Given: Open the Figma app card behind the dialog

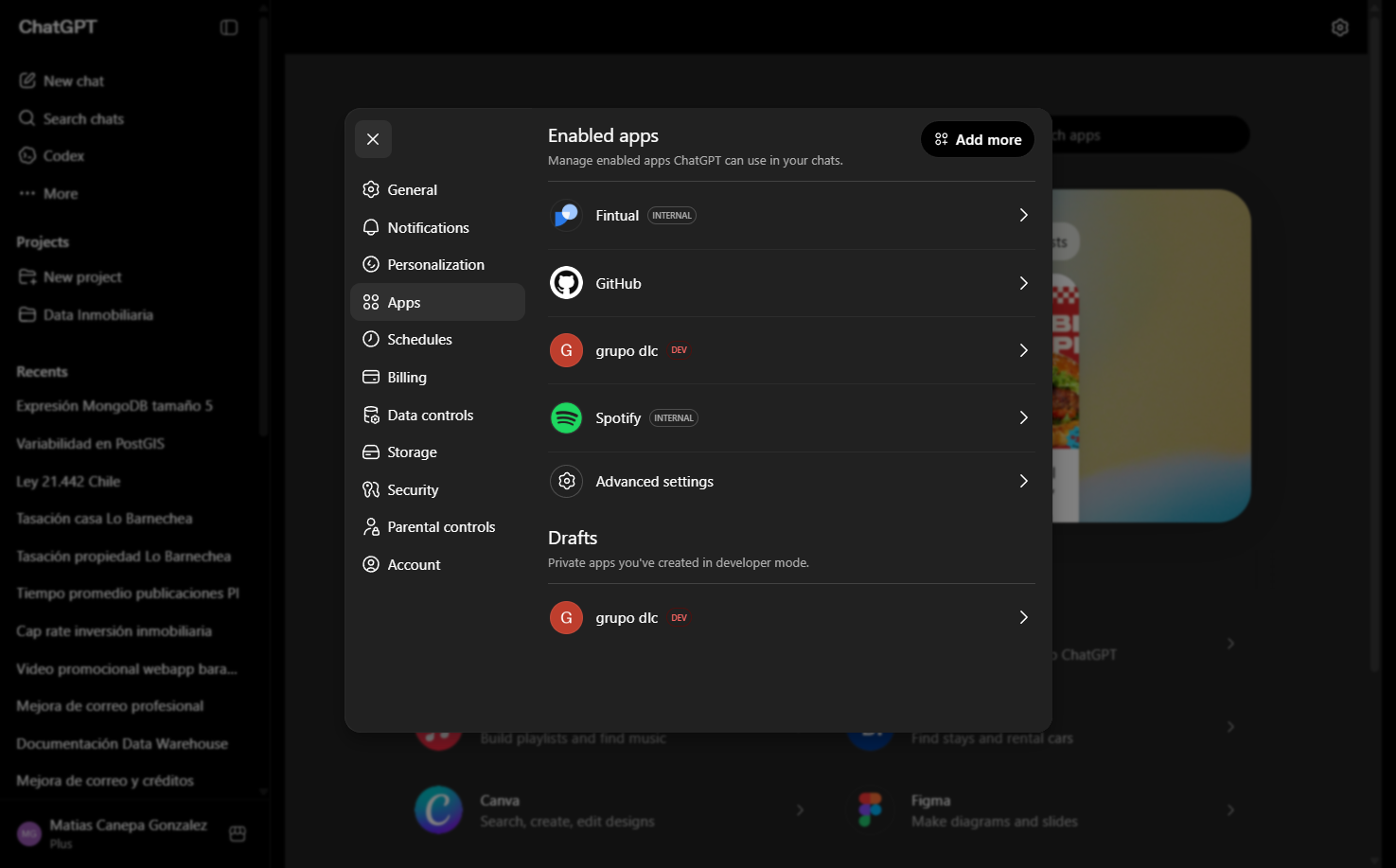Looking at the screenshot, I should click(1046, 810).
